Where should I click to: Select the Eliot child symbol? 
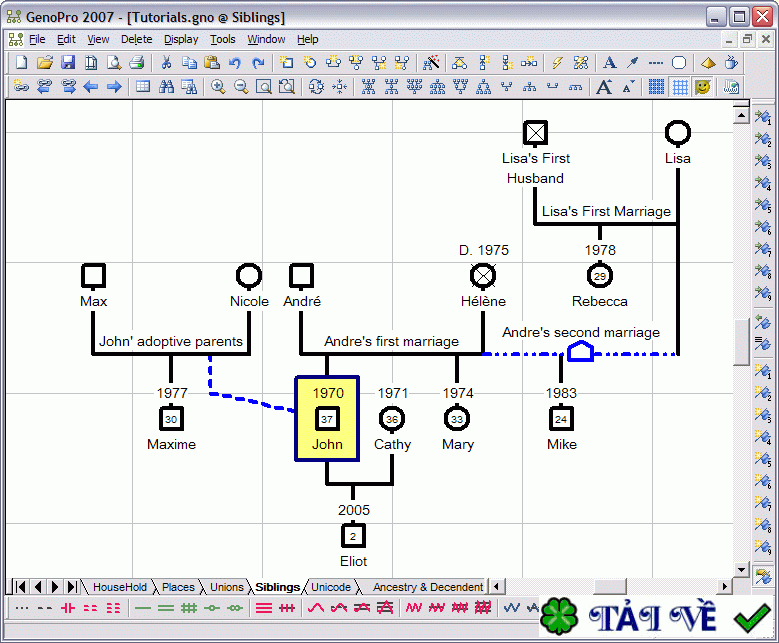pos(353,536)
